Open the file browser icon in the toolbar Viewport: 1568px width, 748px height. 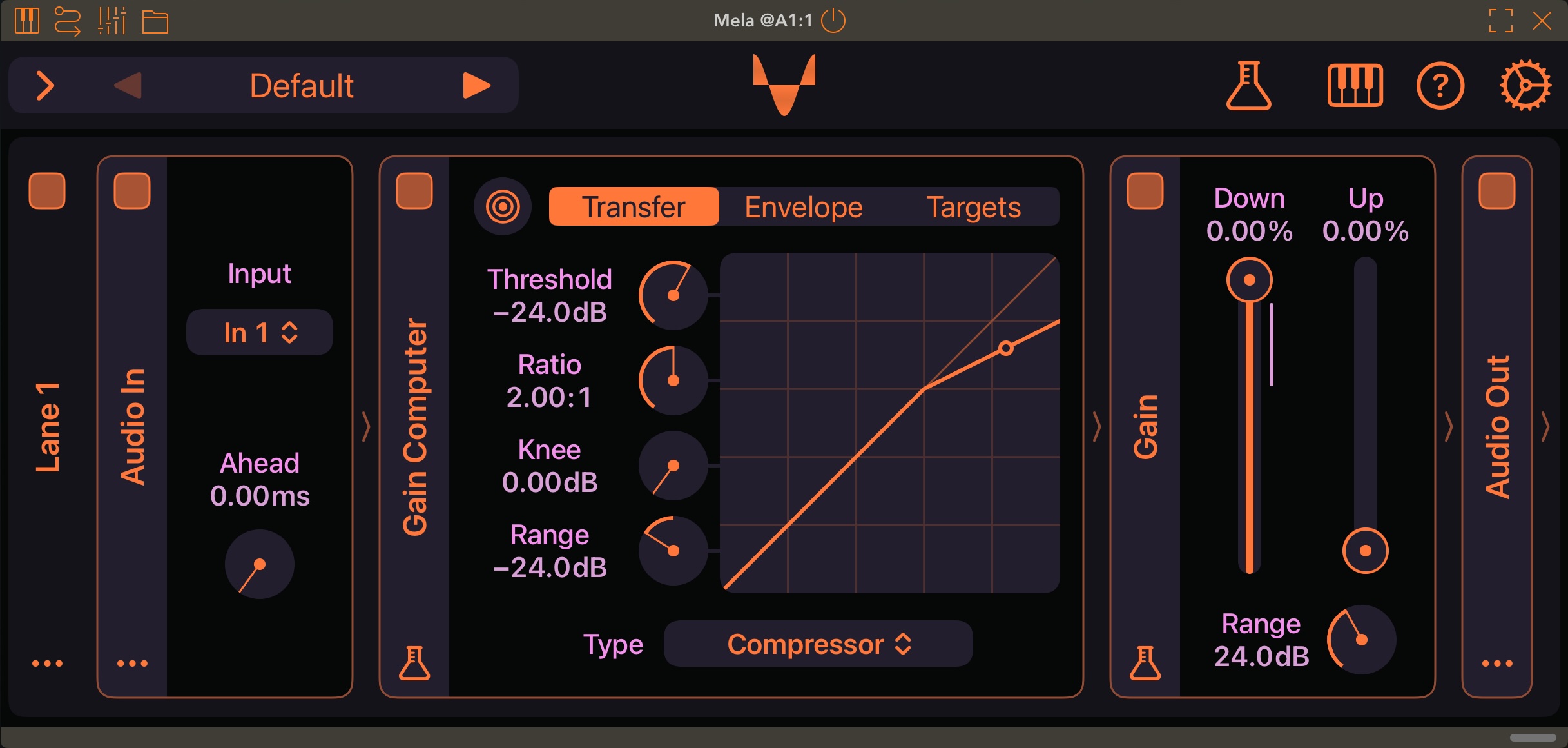(157, 21)
